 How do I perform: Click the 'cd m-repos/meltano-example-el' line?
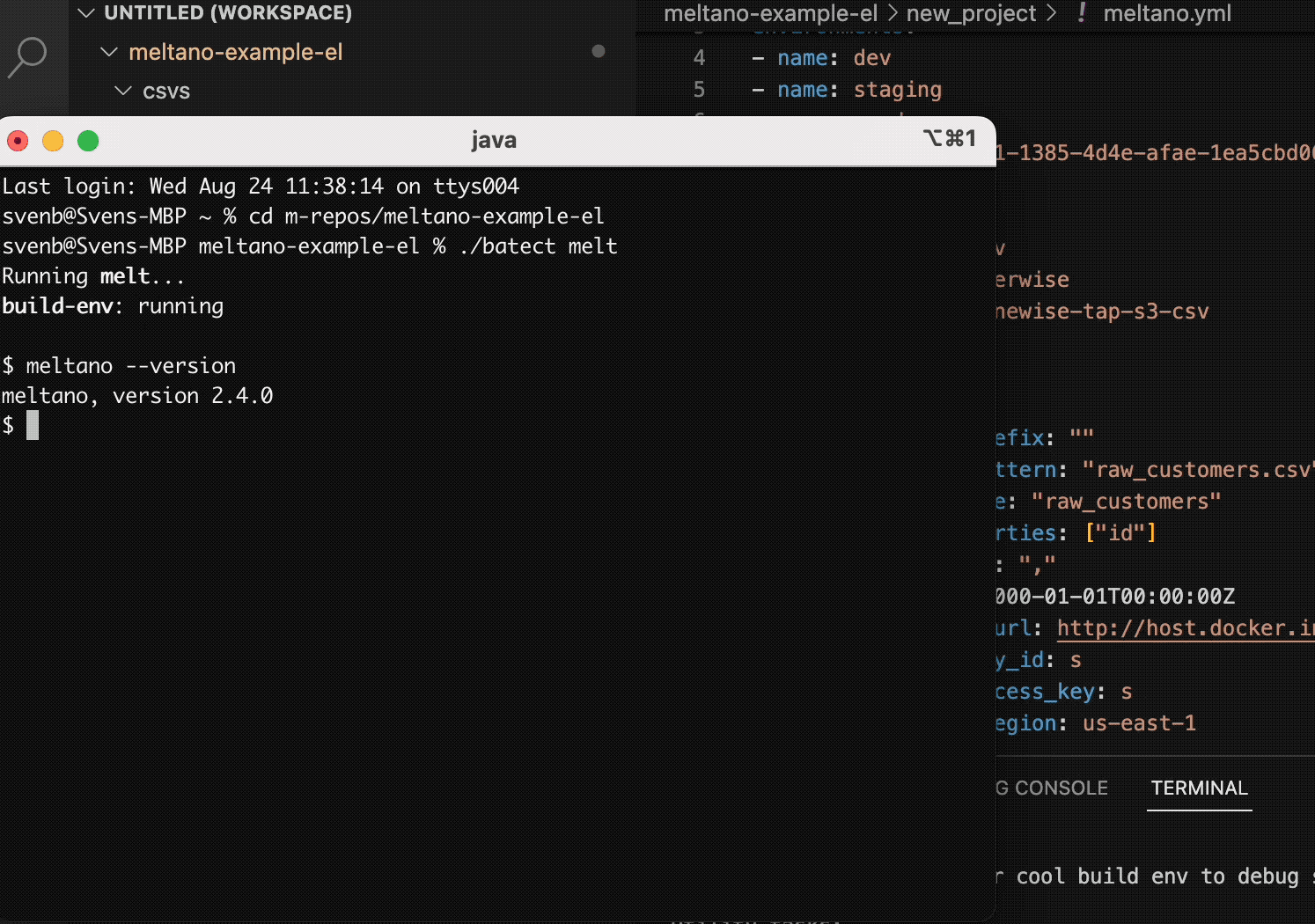click(x=303, y=216)
